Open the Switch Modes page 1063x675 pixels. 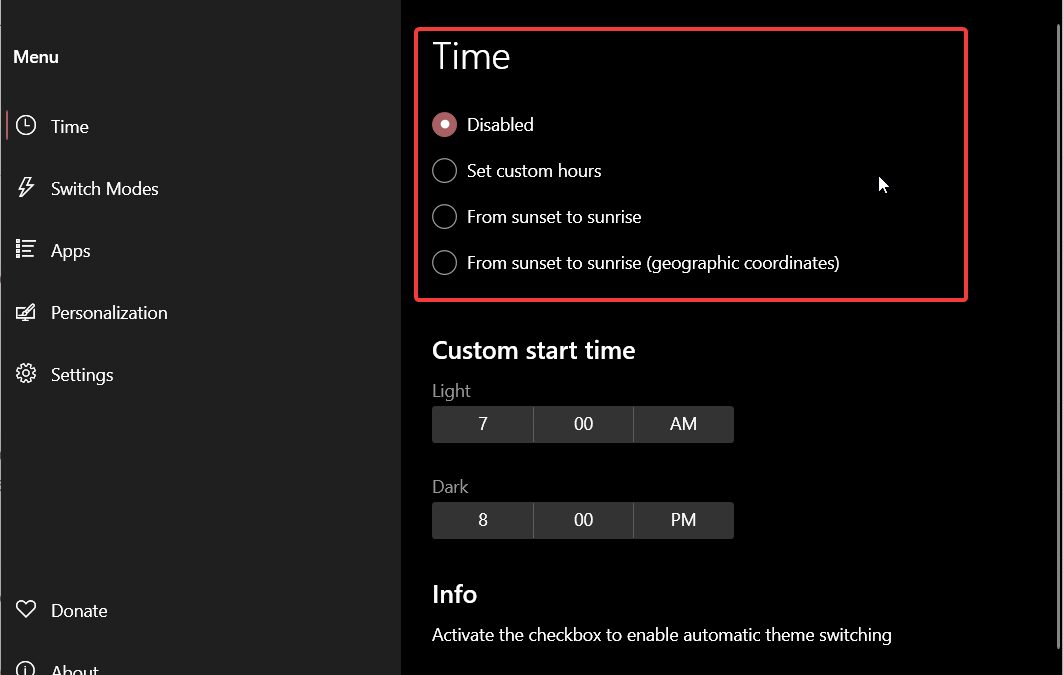tap(105, 188)
